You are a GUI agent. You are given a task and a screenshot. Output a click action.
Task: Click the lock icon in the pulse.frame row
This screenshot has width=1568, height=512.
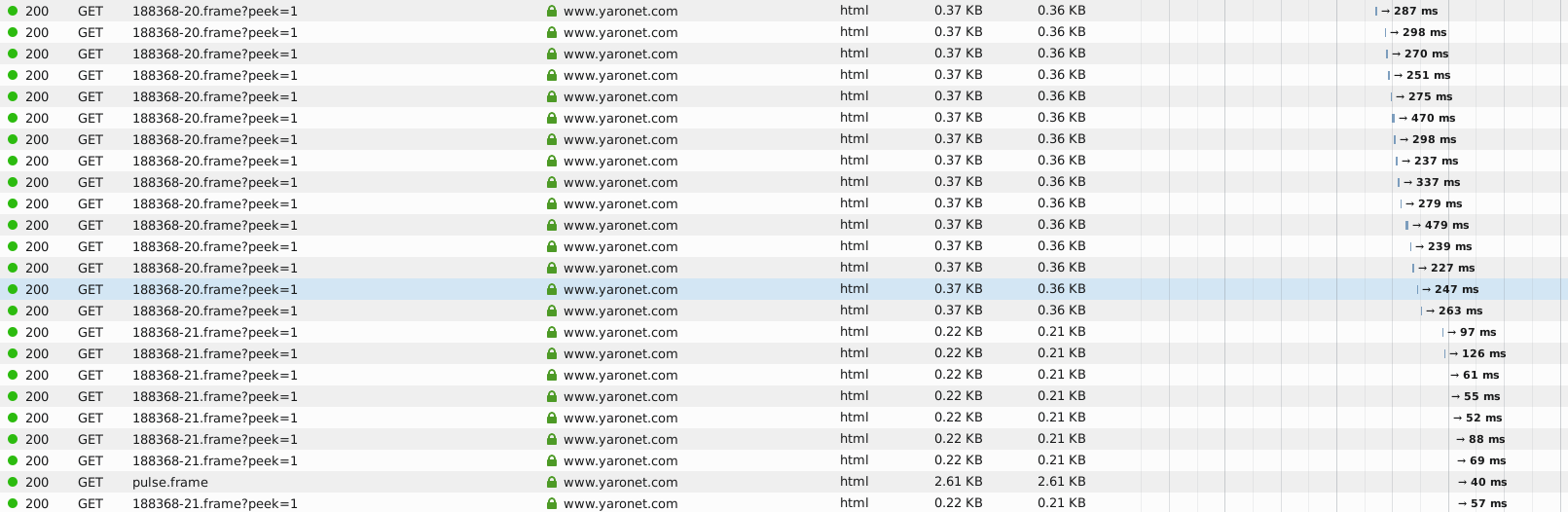pos(552,482)
